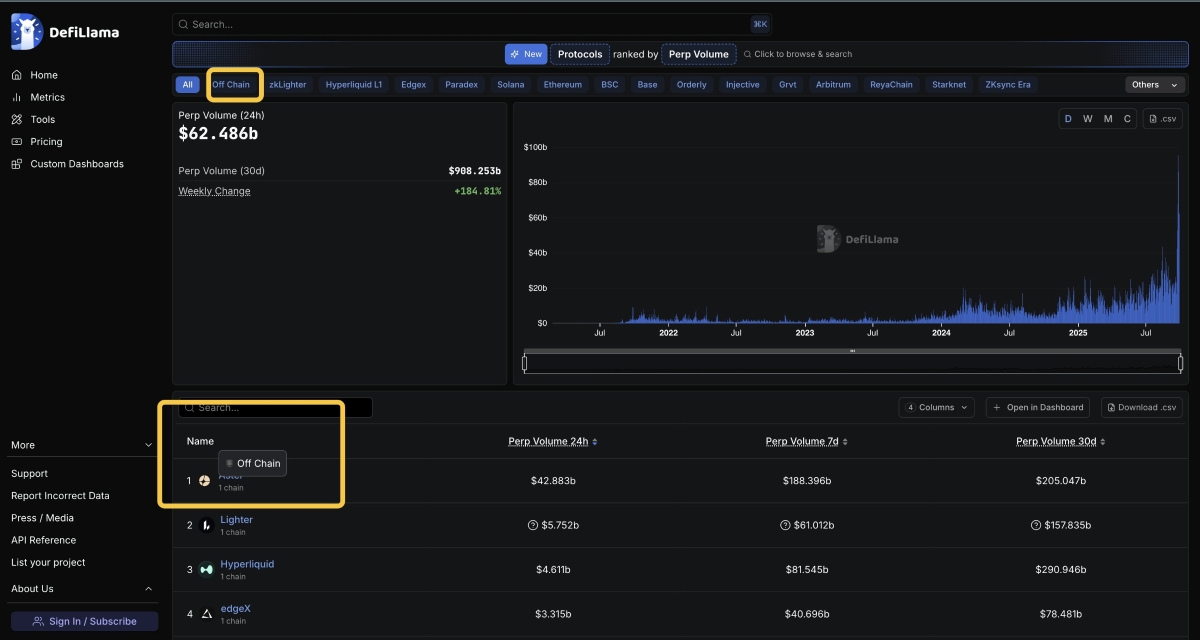Select the zkLighter chain tab

click(288, 85)
